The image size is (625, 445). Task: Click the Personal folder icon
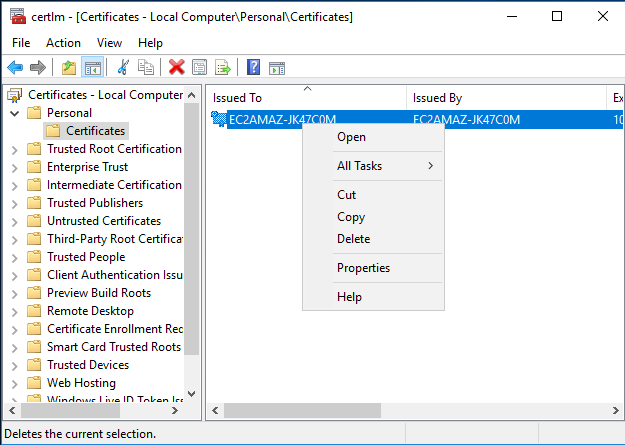pyautogui.click(x=34, y=113)
